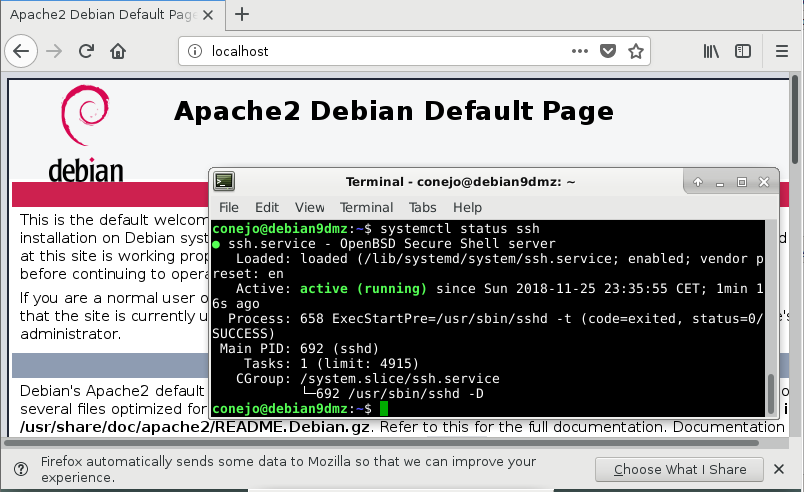The width and height of the screenshot is (804, 492).
Task: Open the Firefox hamburger menu
Action: 782,51
